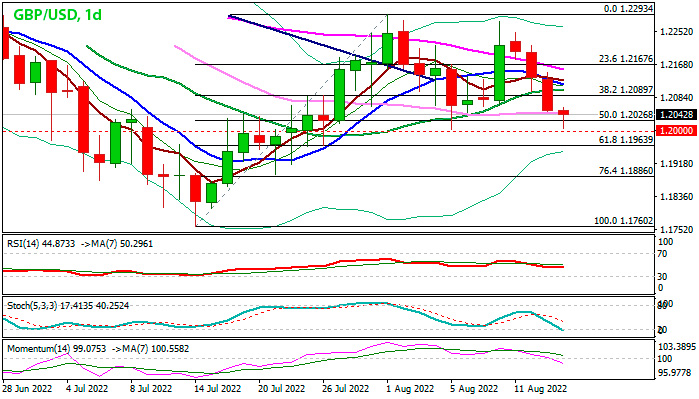The image size is (699, 399).
Task: Click the 28 Jun 2022 date label
Action: [x=28, y=389]
